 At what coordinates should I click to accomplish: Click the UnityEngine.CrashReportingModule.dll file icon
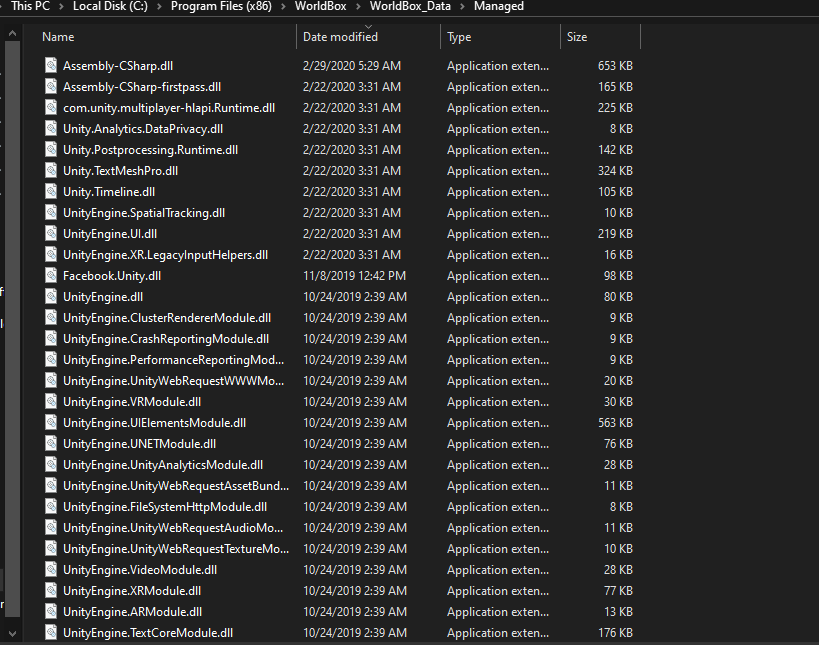point(51,338)
